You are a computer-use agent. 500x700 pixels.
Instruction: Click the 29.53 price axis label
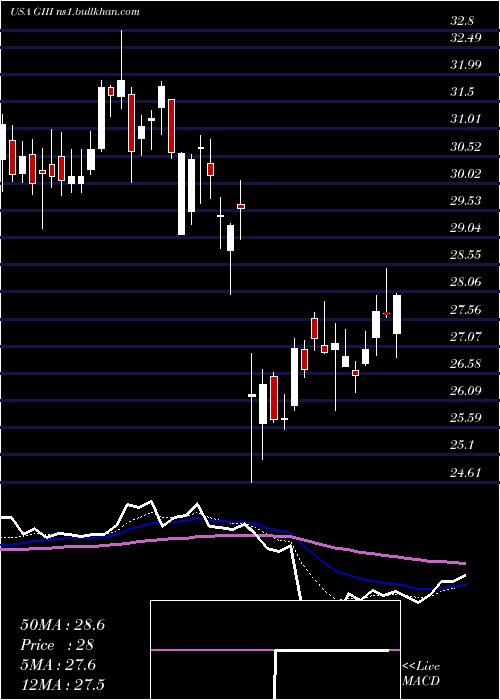tap(466, 200)
